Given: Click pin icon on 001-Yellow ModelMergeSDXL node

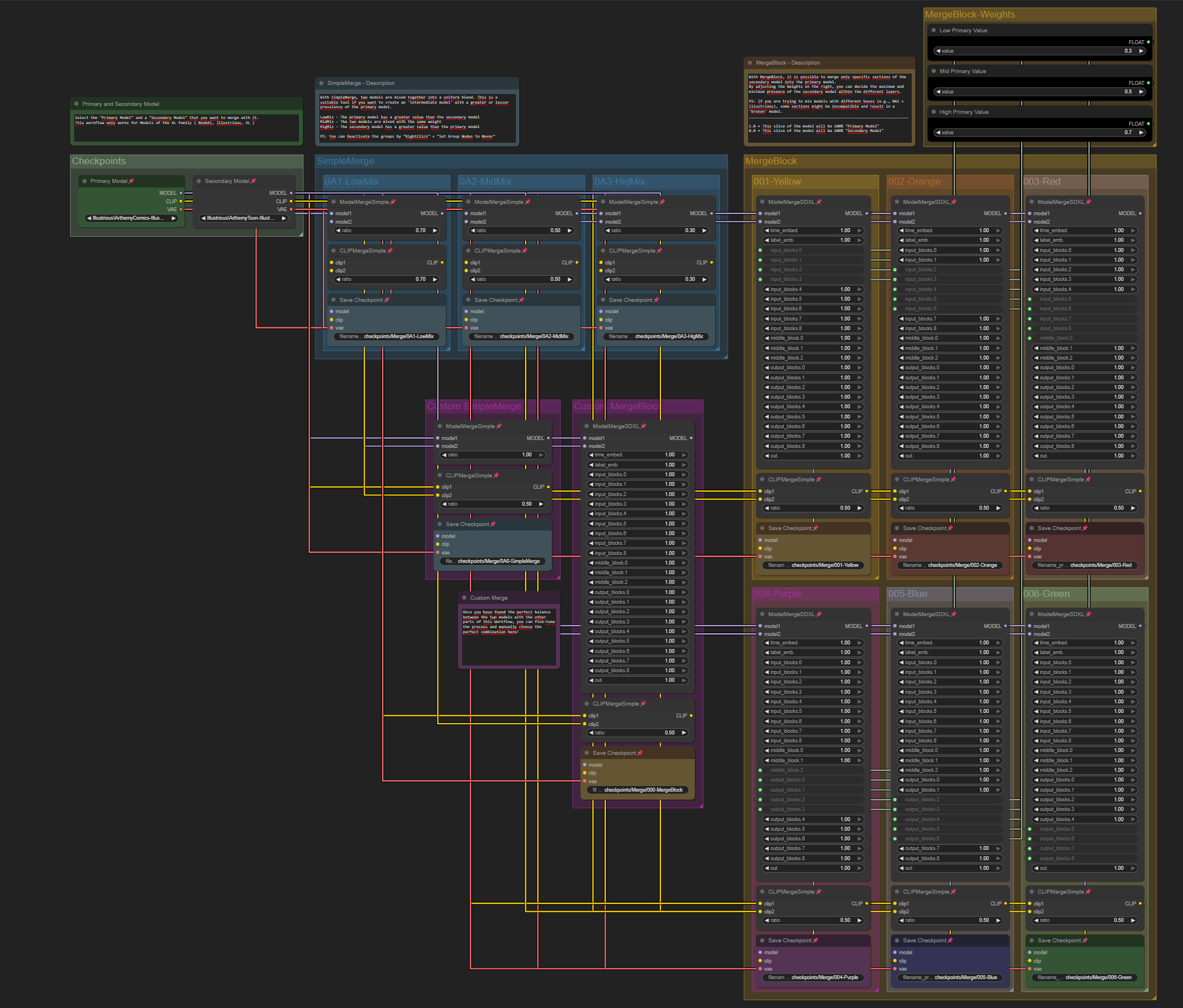Looking at the screenshot, I should [x=819, y=202].
